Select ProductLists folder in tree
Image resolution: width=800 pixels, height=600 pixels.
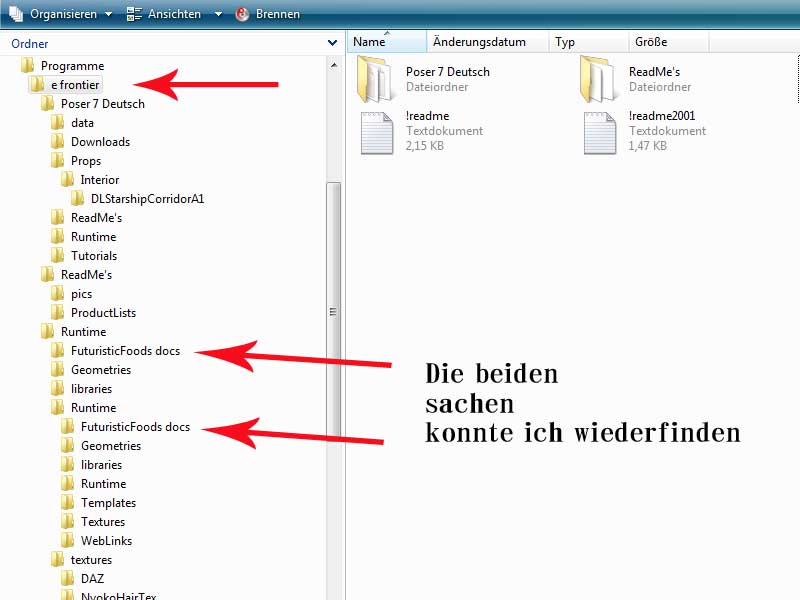pyautogui.click(x=104, y=313)
